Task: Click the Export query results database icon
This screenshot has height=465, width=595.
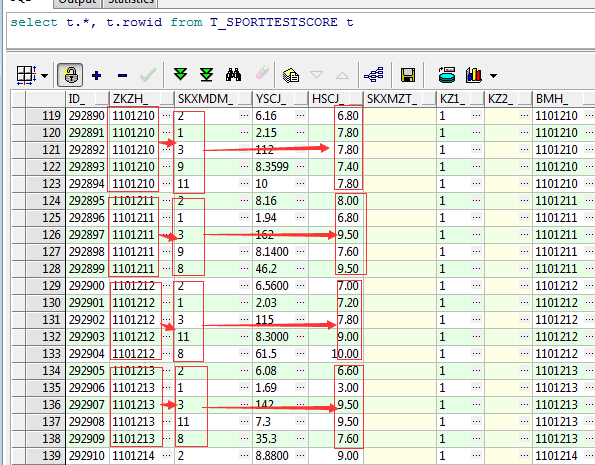Action: (x=447, y=75)
